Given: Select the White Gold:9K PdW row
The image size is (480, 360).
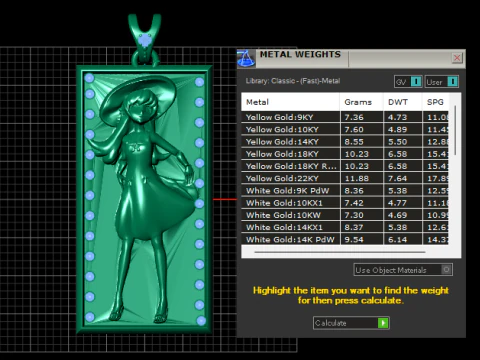Looking at the screenshot, I should click(x=345, y=191).
